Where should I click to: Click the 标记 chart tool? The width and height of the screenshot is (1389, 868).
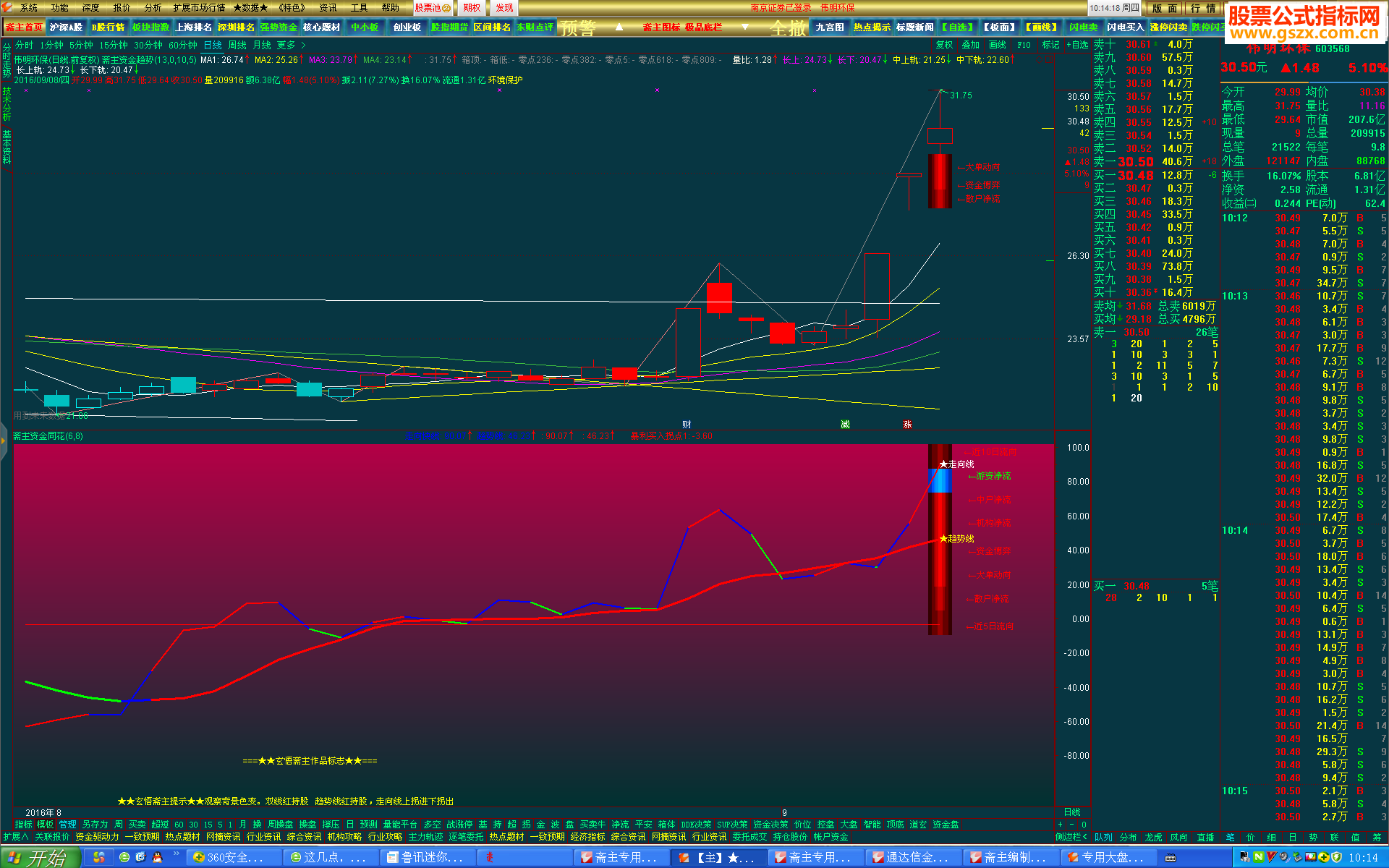(x=1050, y=45)
